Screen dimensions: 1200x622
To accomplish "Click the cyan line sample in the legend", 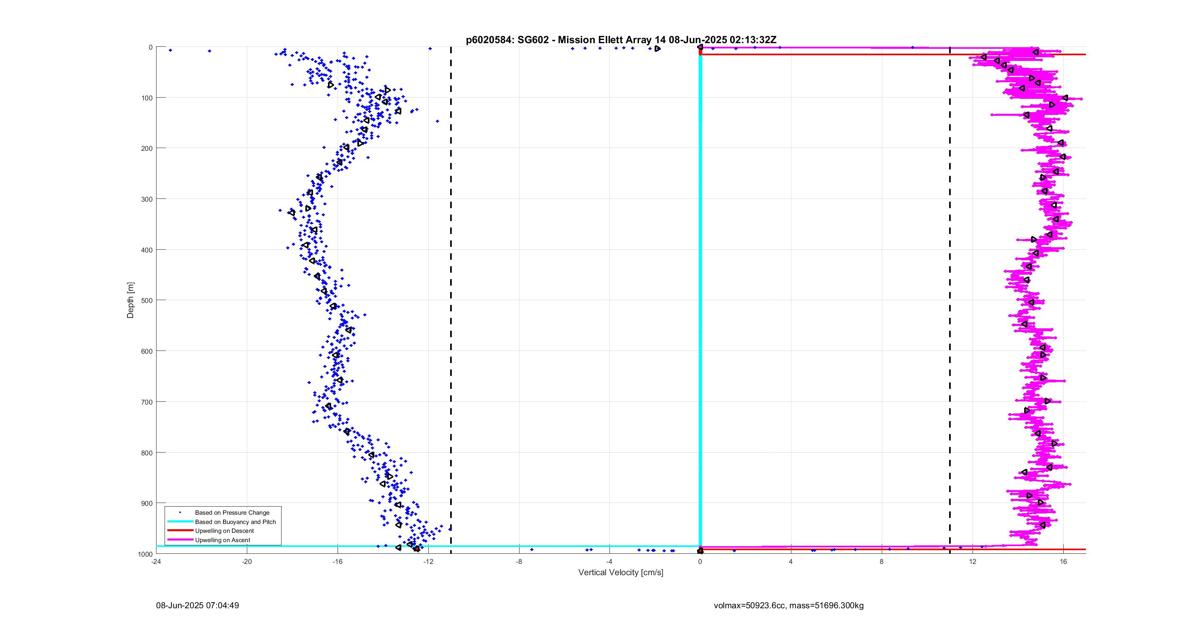I will (x=179, y=522).
